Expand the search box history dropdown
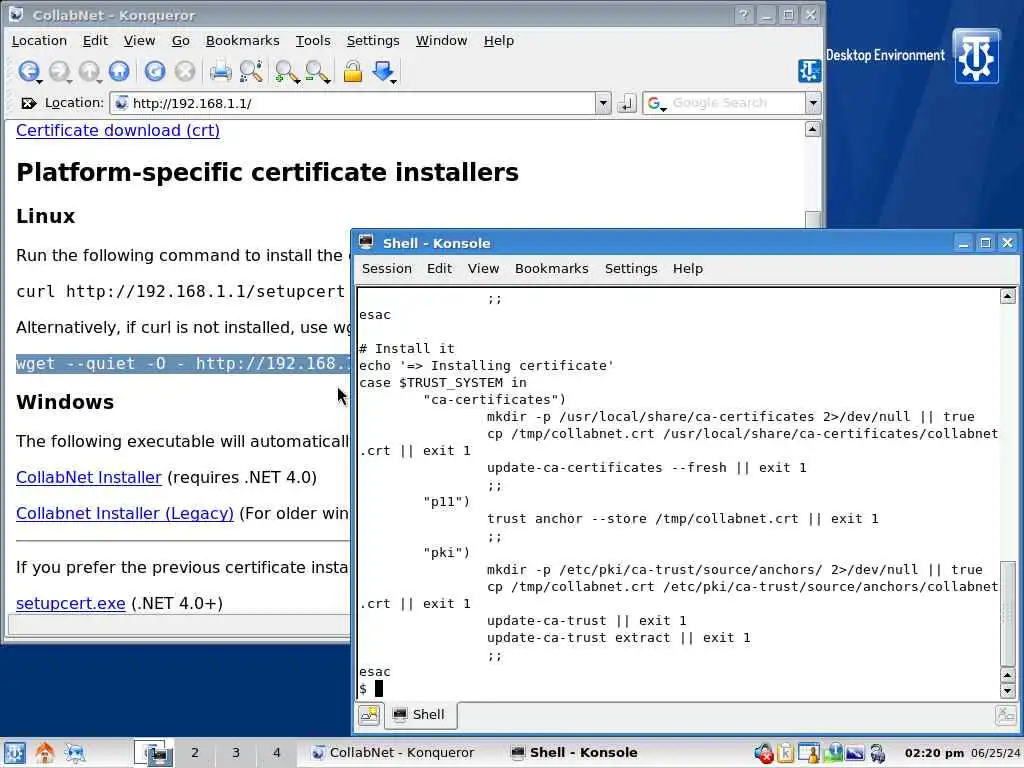 812,103
